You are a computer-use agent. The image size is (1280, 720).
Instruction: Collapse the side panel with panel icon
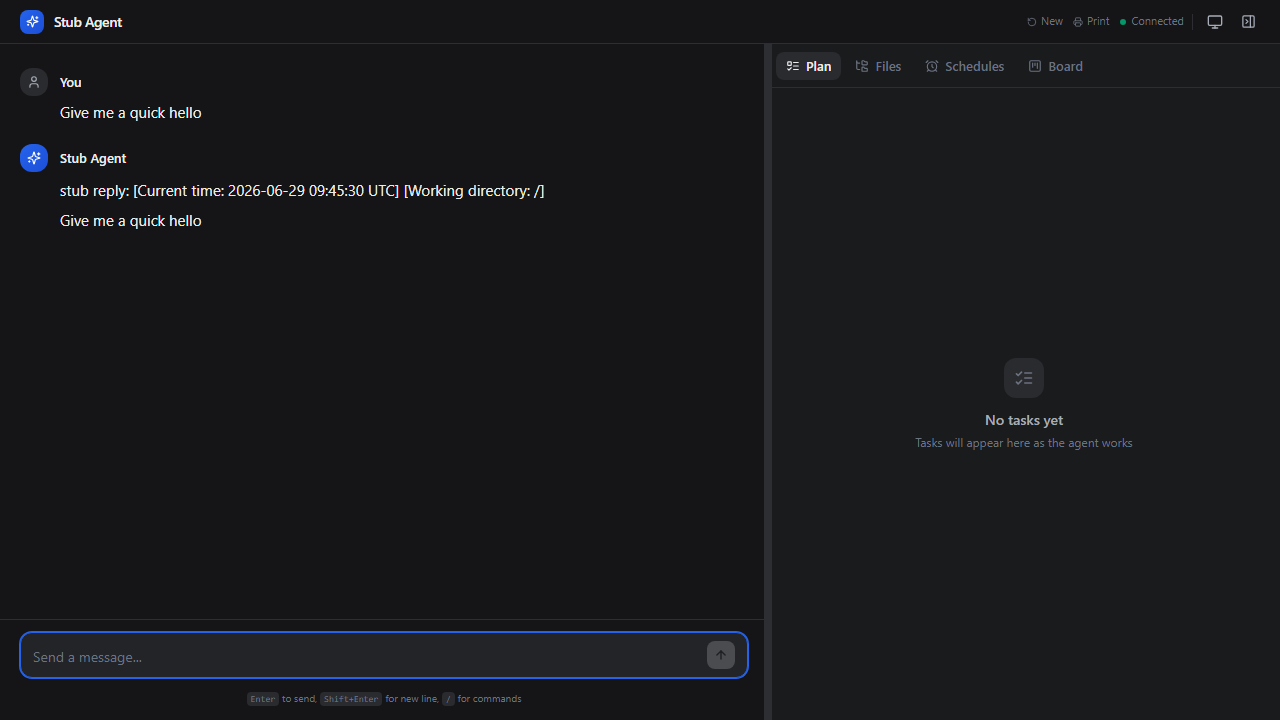pos(1248,21)
